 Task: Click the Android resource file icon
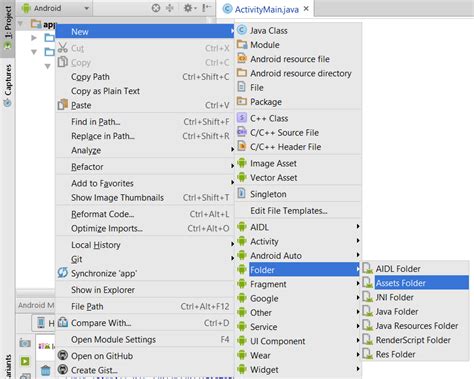[x=242, y=59]
